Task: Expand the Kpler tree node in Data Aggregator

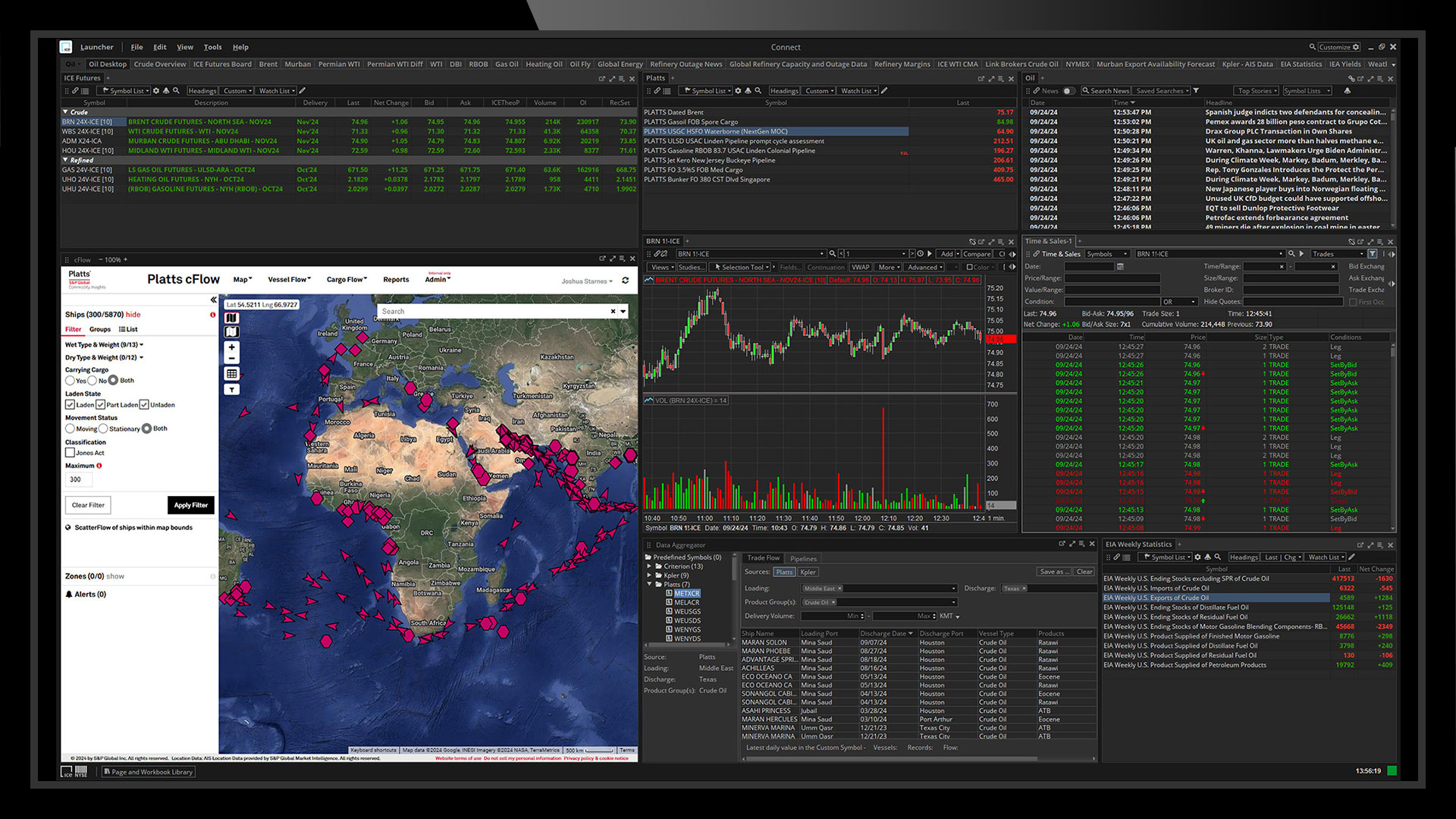Action: coord(650,576)
